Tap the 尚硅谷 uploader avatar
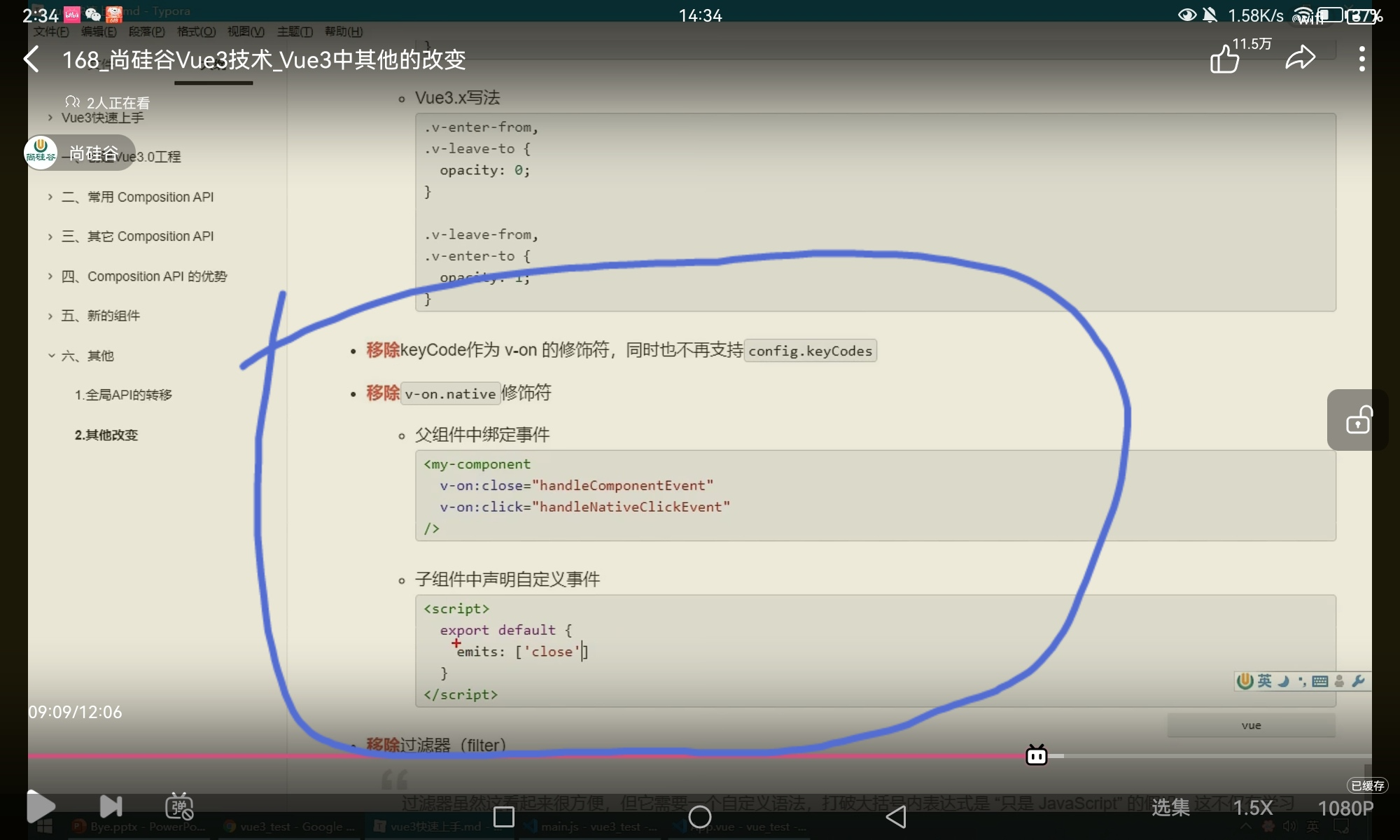This screenshot has height=840, width=1400. 41,153
